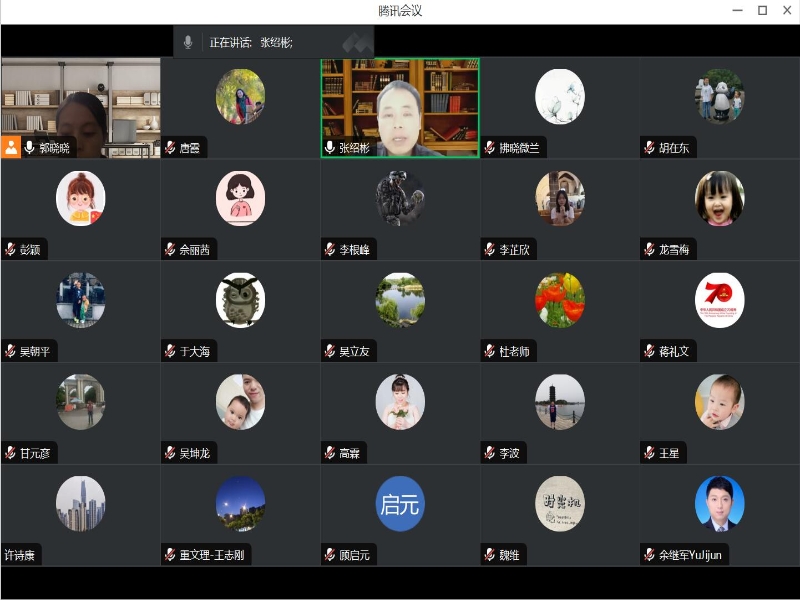
Task: Click muted mic icon next to 高霖
Action: click(330, 454)
